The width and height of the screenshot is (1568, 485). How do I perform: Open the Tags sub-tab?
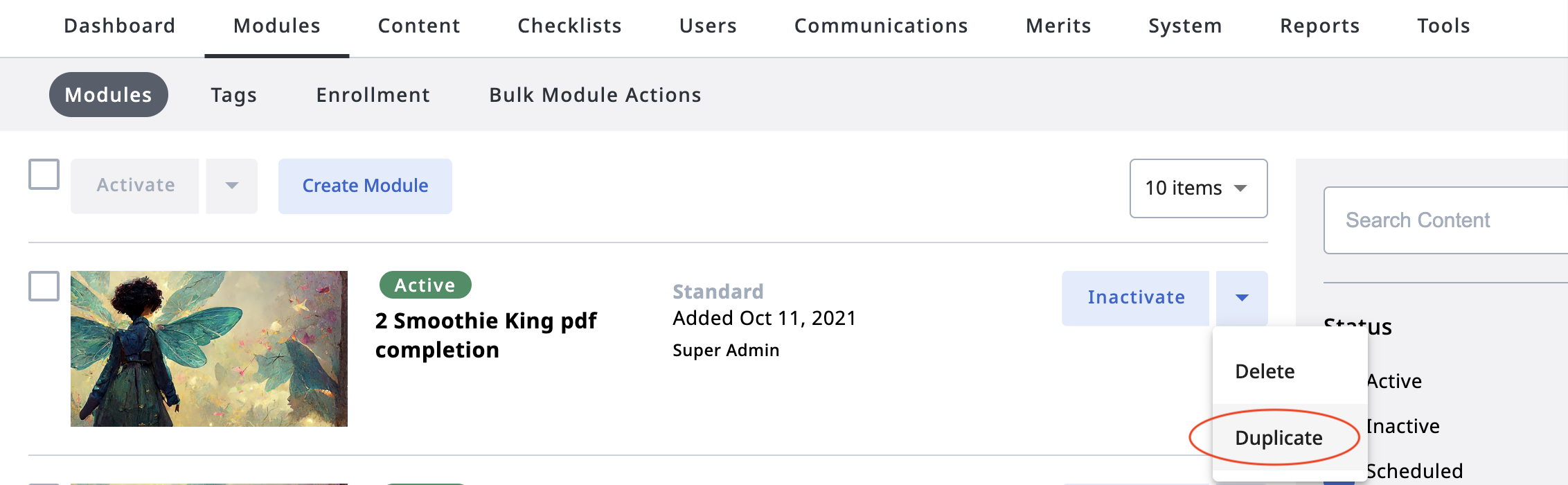[x=234, y=95]
